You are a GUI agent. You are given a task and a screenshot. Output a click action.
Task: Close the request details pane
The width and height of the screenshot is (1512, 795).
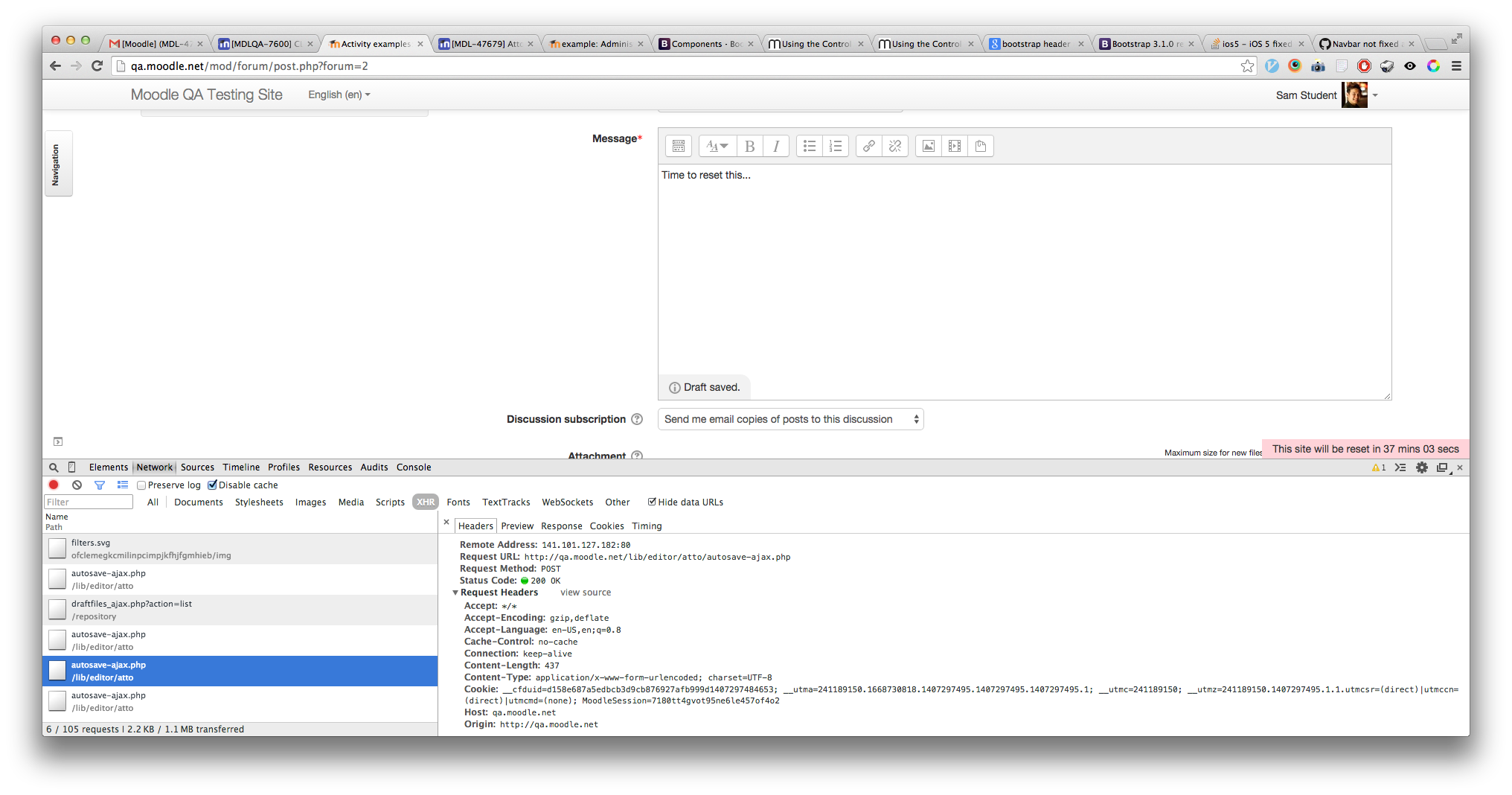tap(446, 523)
